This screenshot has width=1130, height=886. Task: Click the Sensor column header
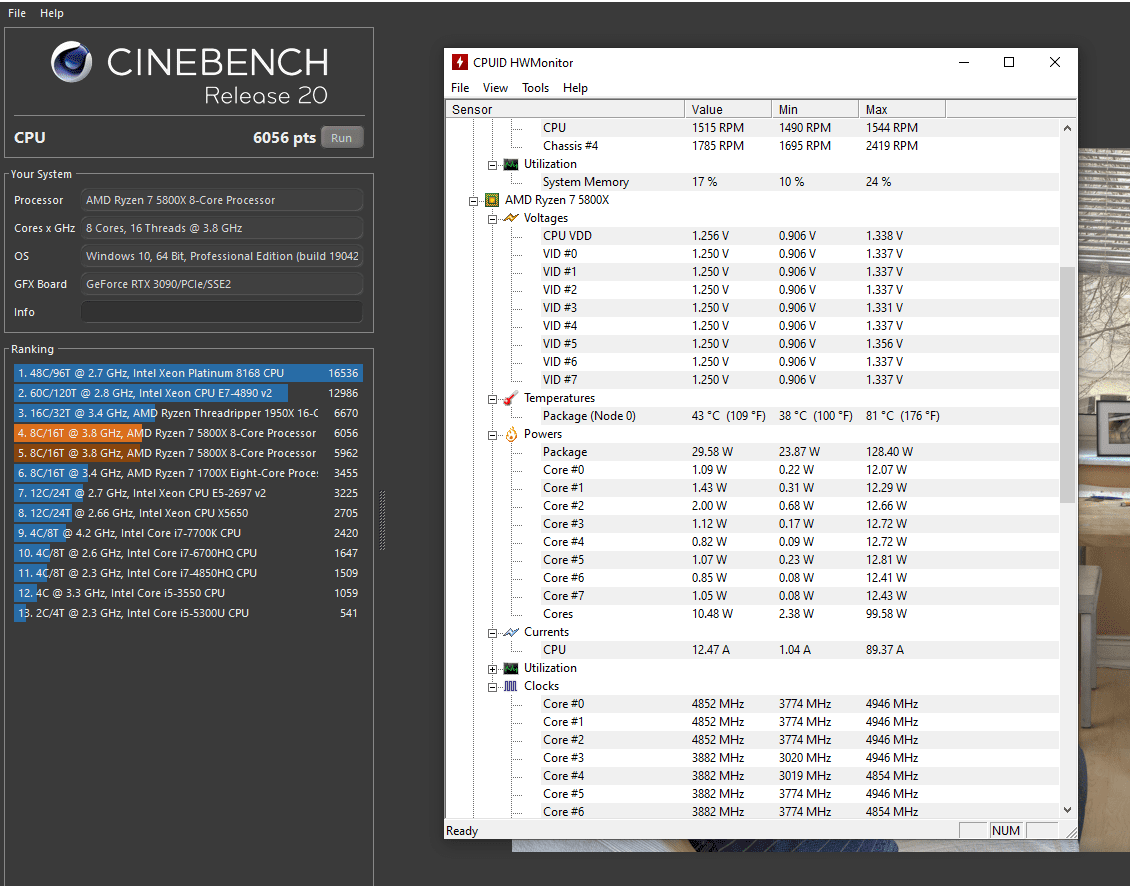point(565,110)
